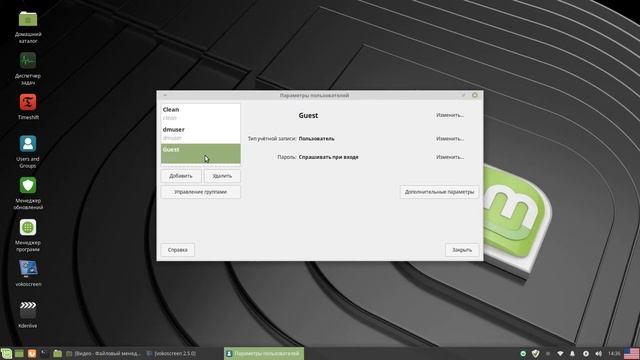Click the Закрыть (Close) button
The height and width of the screenshot is (360, 640).
click(x=462, y=250)
